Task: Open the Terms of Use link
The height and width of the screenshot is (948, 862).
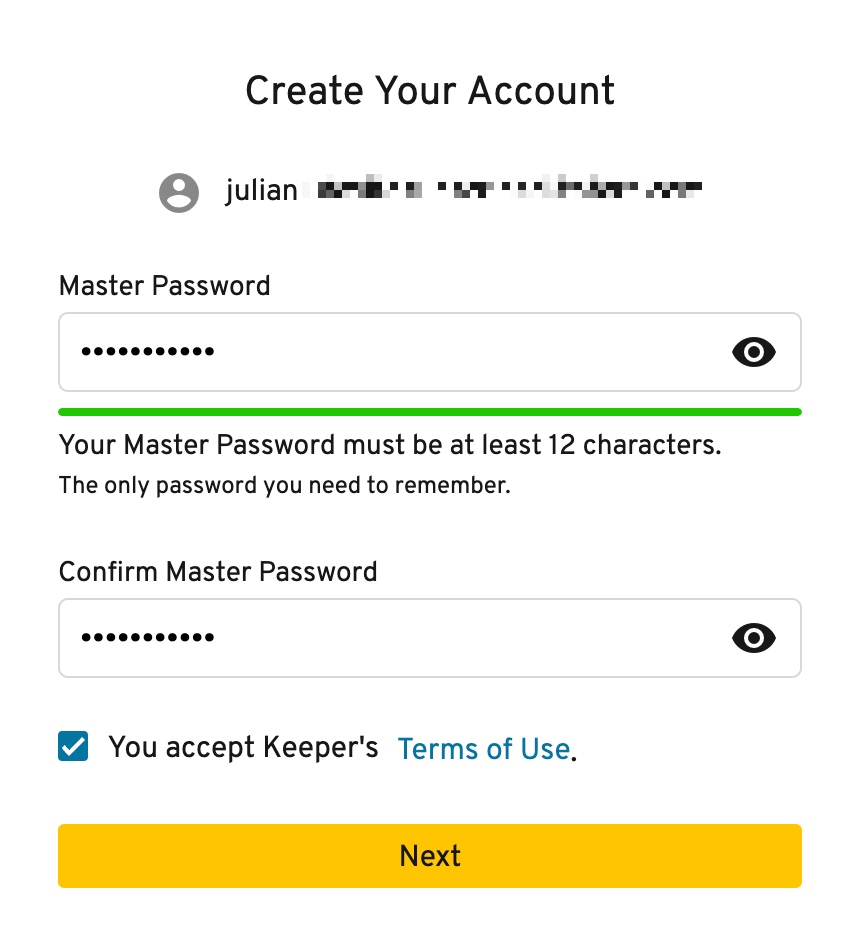Action: 484,748
